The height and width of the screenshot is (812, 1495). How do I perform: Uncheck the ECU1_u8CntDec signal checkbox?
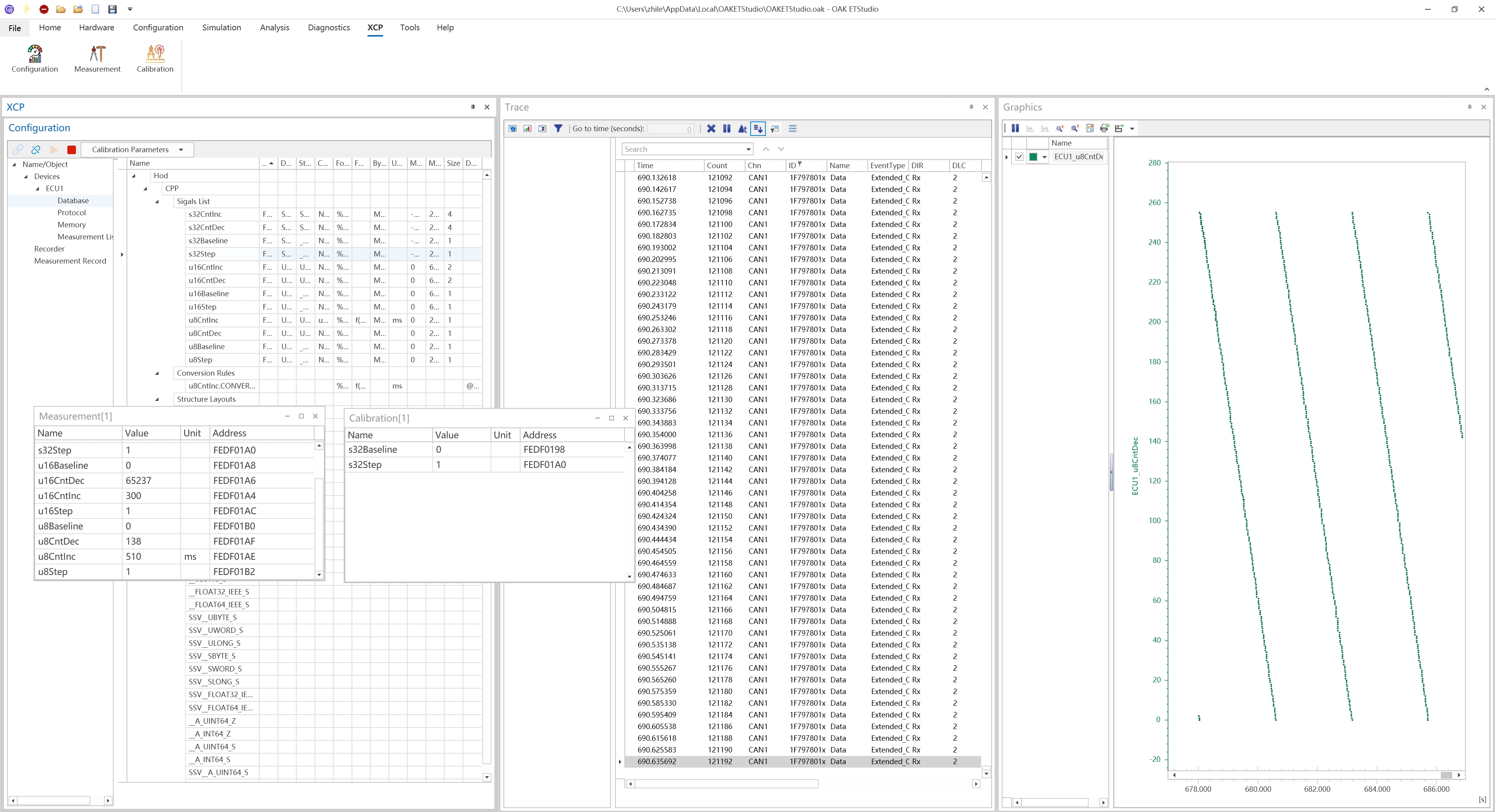(1020, 157)
